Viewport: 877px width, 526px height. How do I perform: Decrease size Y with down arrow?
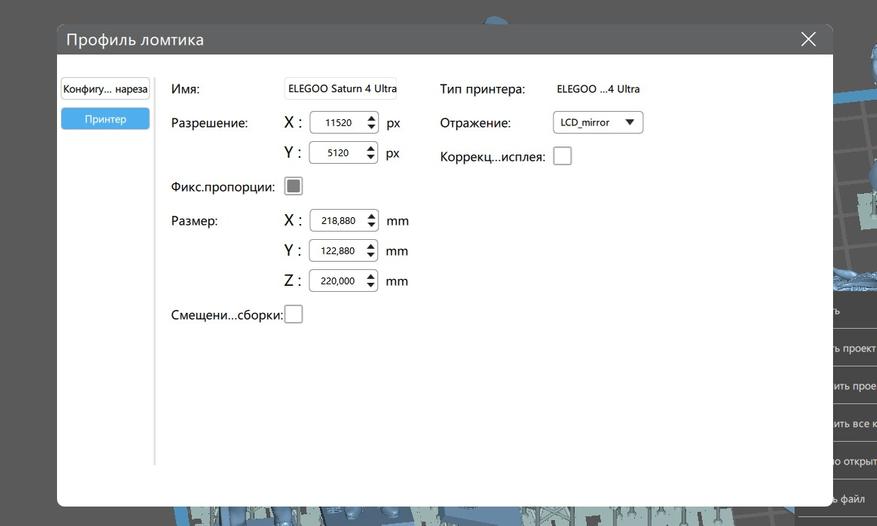click(x=372, y=256)
